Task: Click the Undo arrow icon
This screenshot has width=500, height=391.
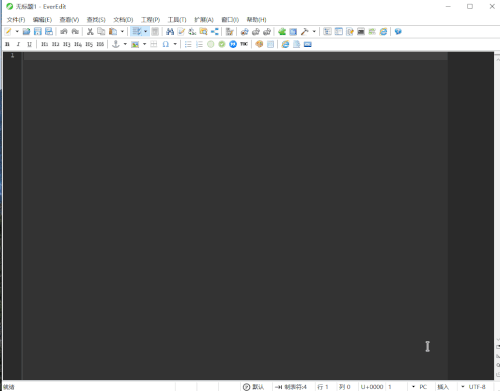Action: coord(64,32)
